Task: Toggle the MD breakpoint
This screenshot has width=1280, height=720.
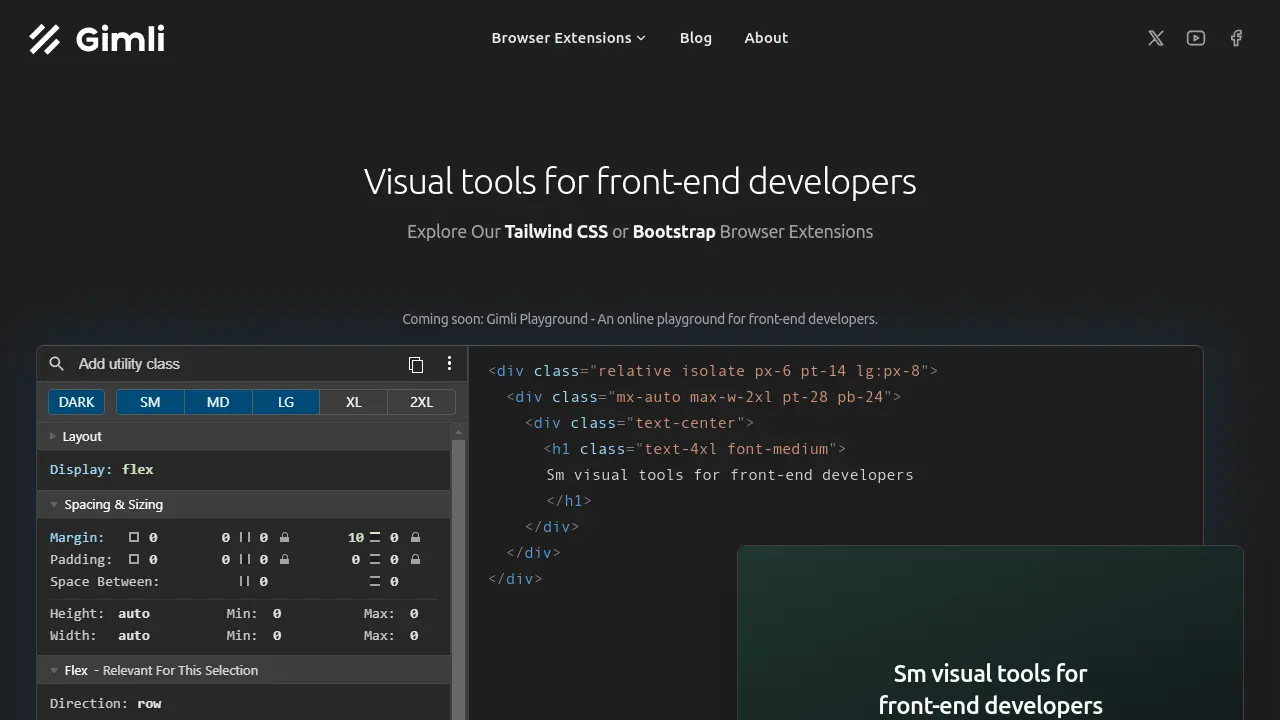Action: pos(218,402)
